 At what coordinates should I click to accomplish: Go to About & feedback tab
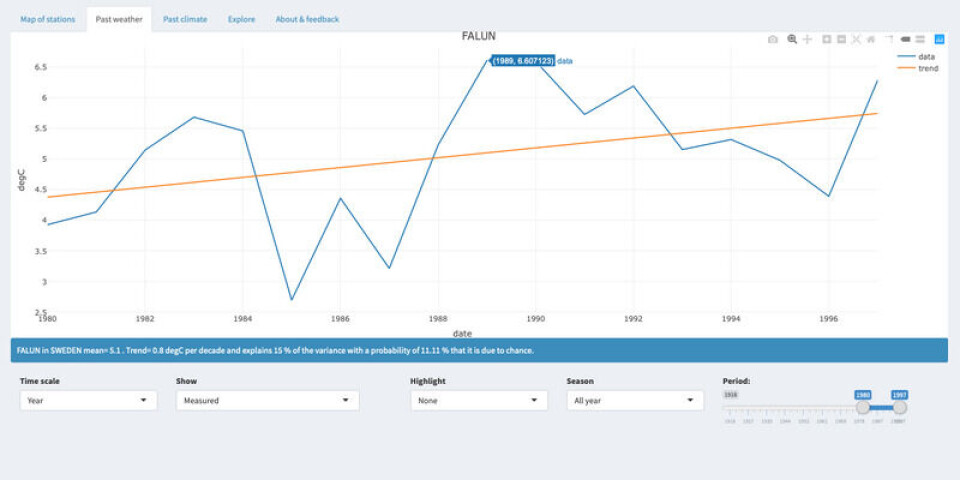(307, 19)
